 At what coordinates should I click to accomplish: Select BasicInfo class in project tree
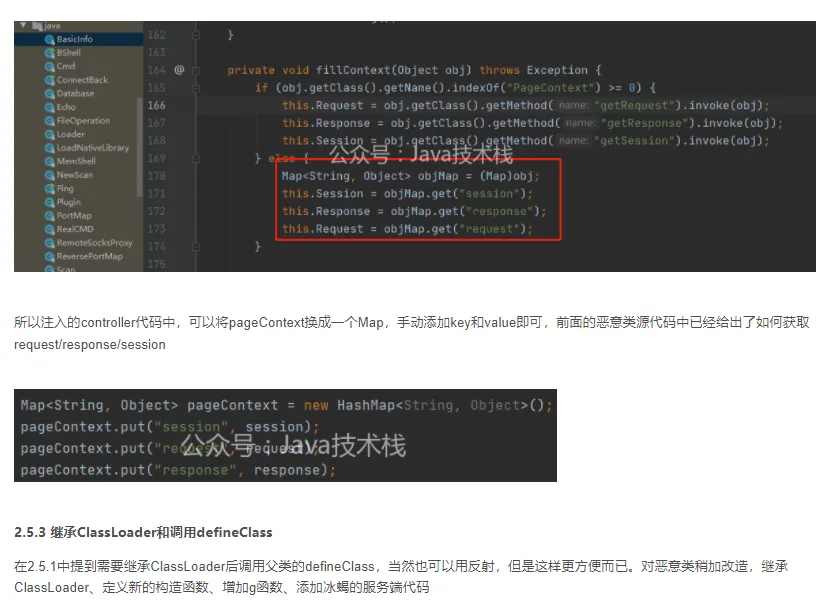[74, 39]
